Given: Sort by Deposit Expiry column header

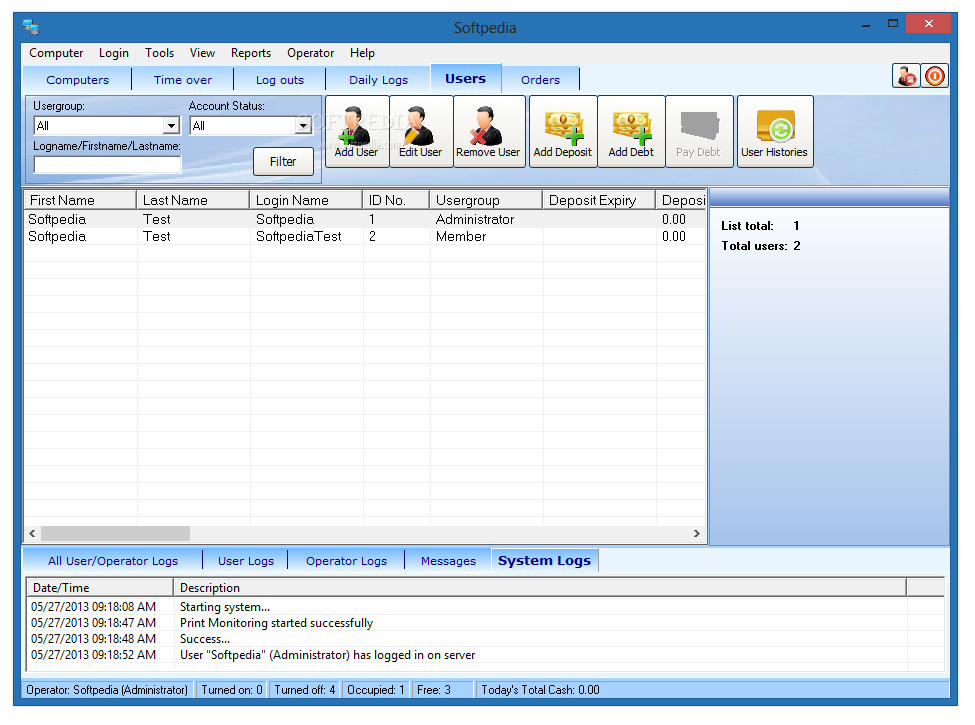Looking at the screenshot, I should pos(599,200).
